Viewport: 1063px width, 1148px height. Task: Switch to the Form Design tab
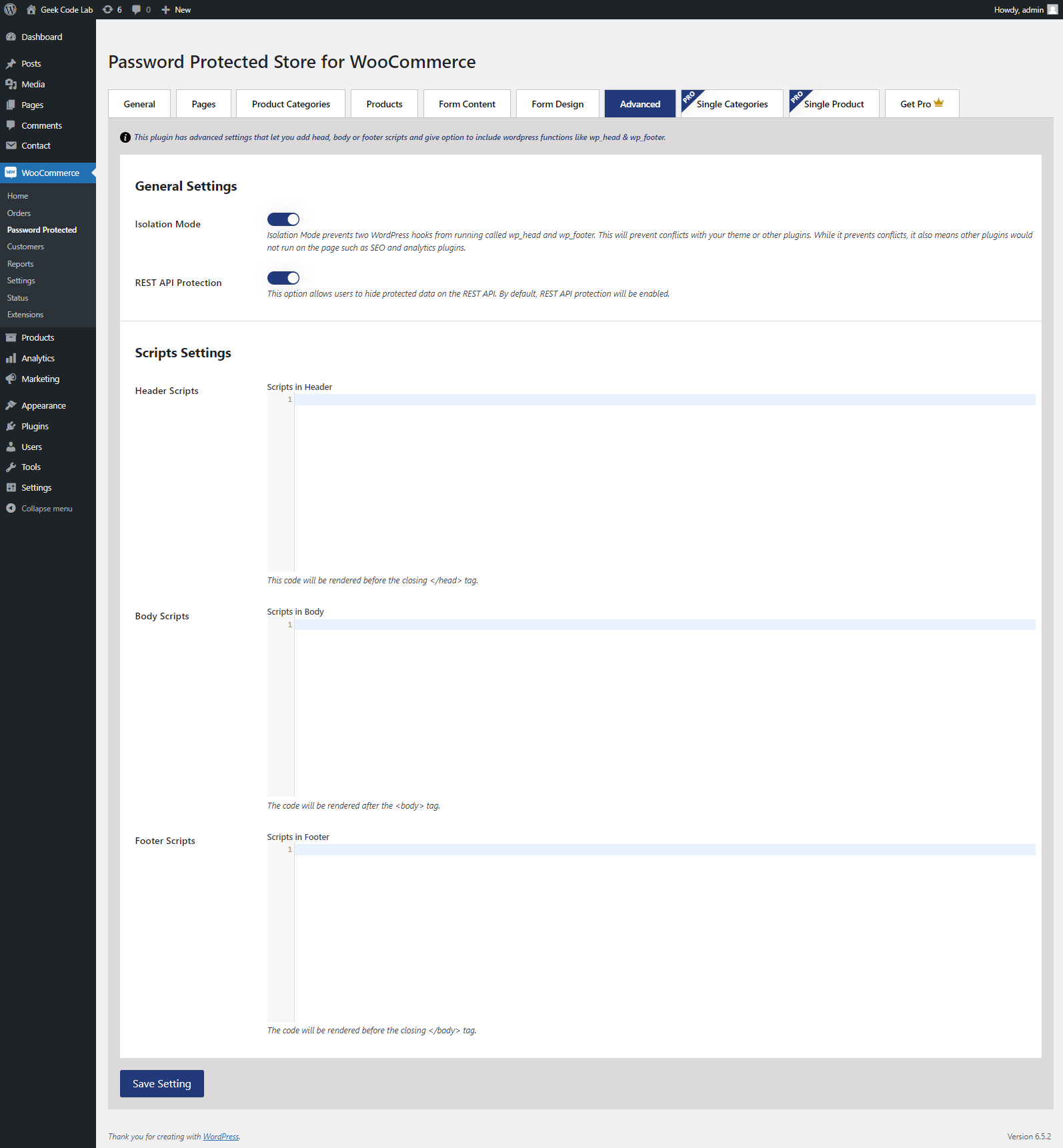click(x=558, y=104)
